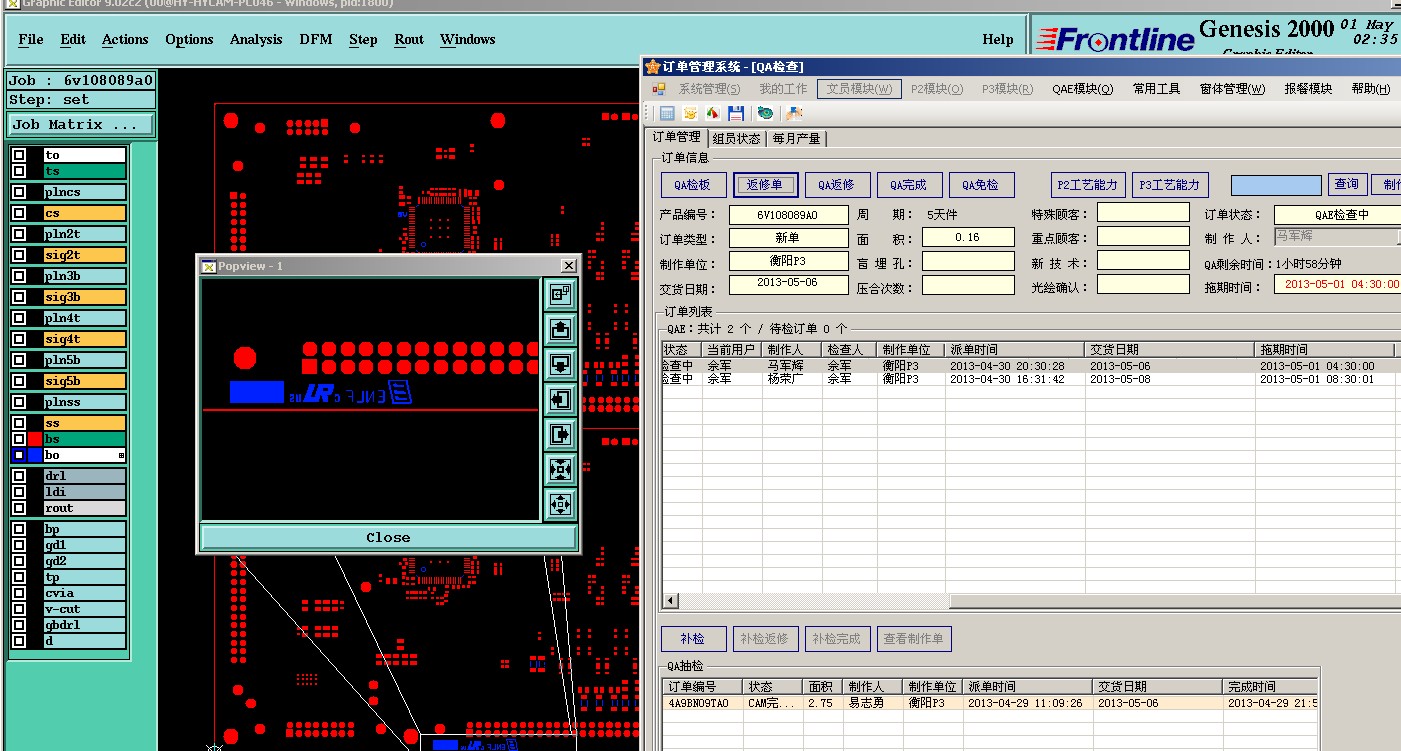Click the up-arrow icon in Popview
The width and height of the screenshot is (1401, 751).
coord(560,328)
